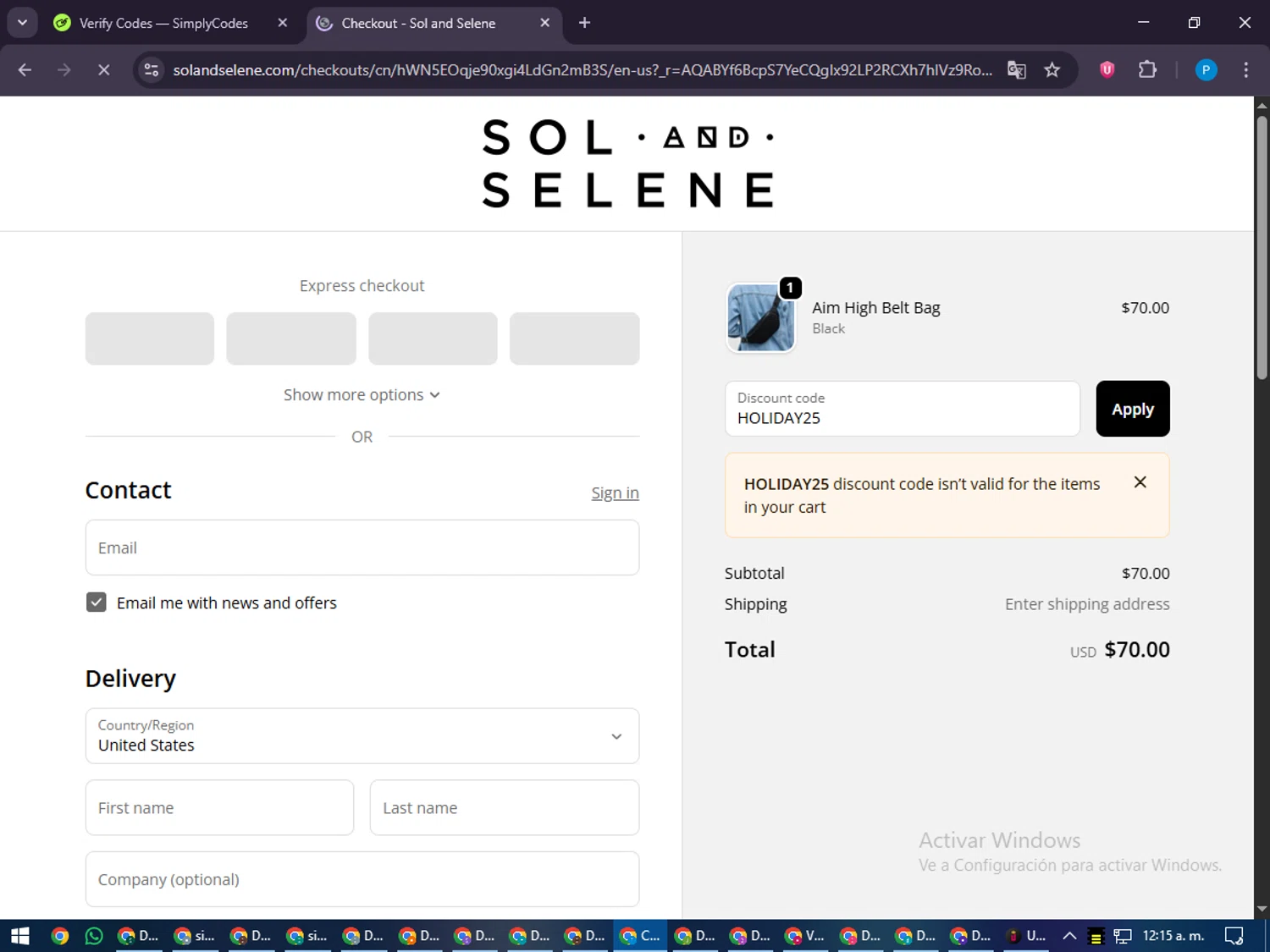Click the first express checkout button
This screenshot has height=952, width=1270.
click(150, 338)
